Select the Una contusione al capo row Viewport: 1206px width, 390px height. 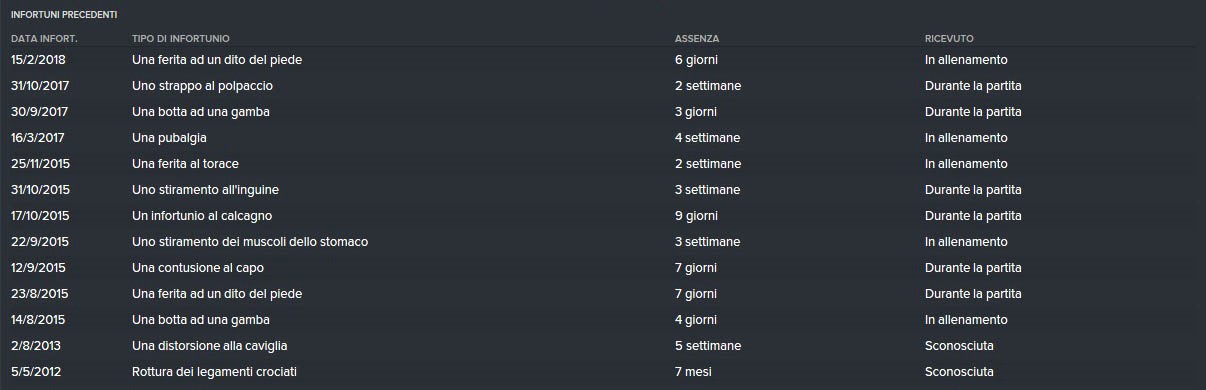(603, 268)
